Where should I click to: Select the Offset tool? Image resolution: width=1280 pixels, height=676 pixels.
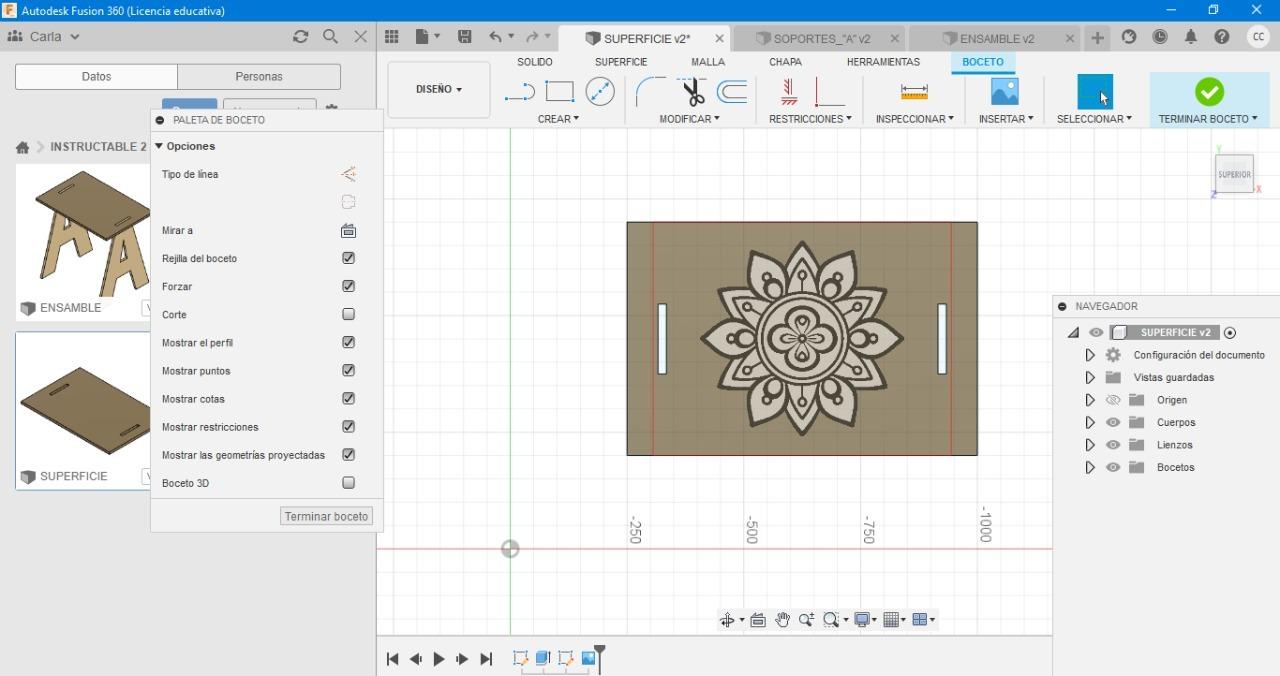(x=733, y=92)
